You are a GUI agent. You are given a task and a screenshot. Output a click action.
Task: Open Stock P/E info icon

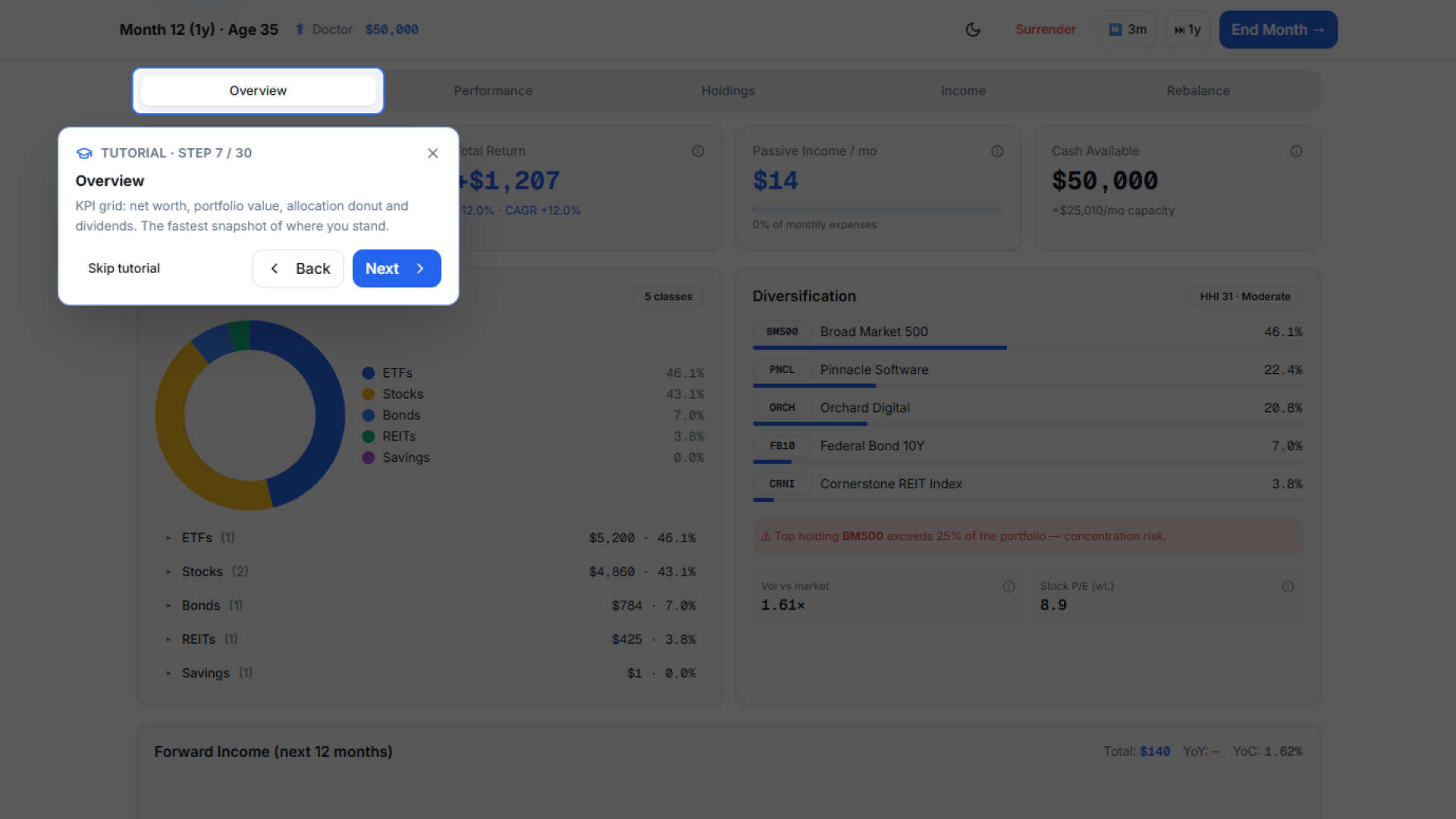tap(1288, 586)
